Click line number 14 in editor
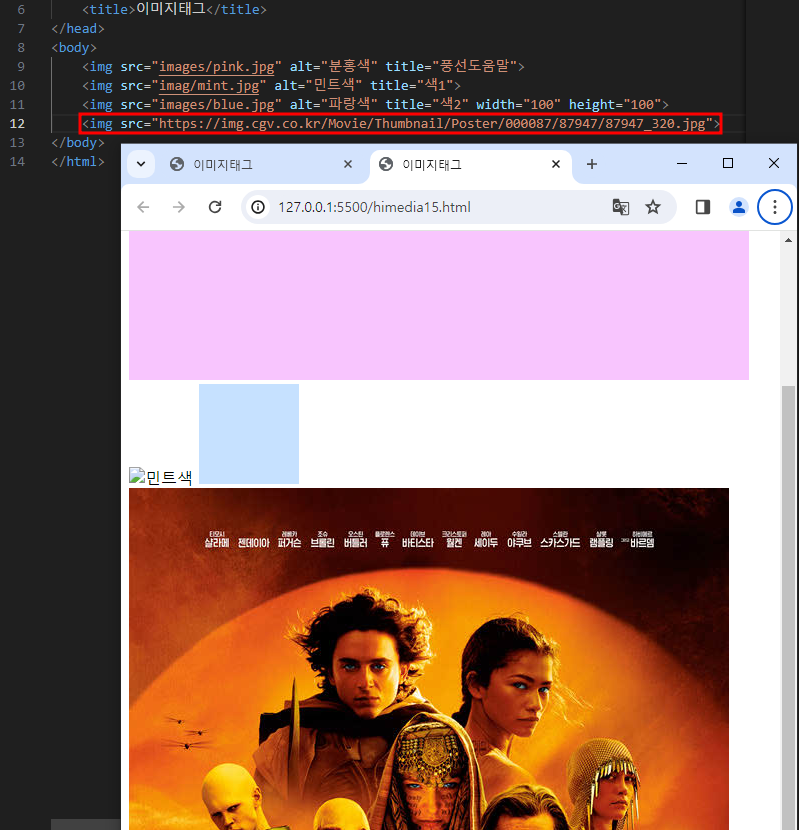Image resolution: width=799 pixels, height=830 pixels. click(17, 162)
